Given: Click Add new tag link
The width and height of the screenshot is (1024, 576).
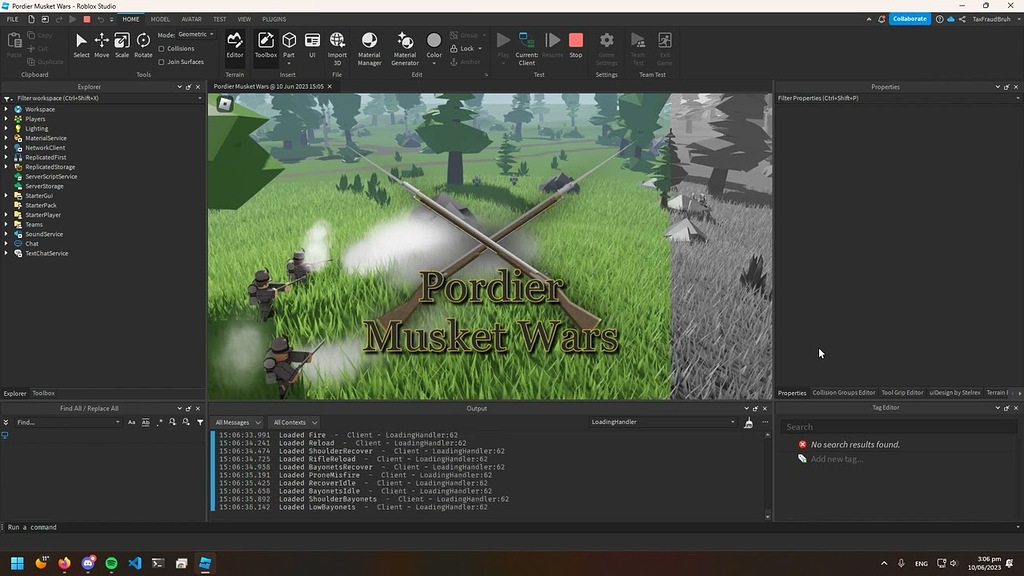Looking at the screenshot, I should point(837,458).
